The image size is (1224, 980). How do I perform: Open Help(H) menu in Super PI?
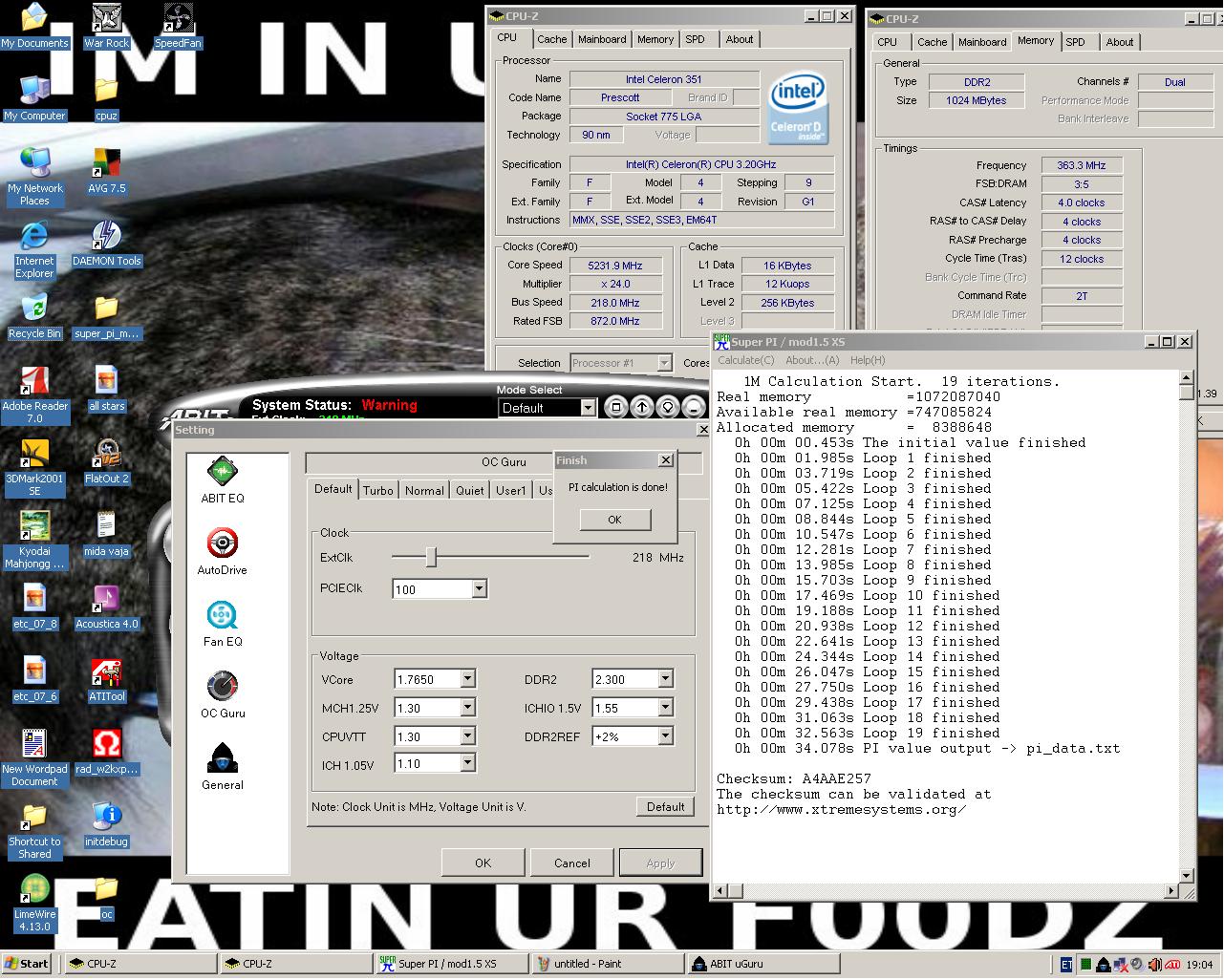(868, 360)
